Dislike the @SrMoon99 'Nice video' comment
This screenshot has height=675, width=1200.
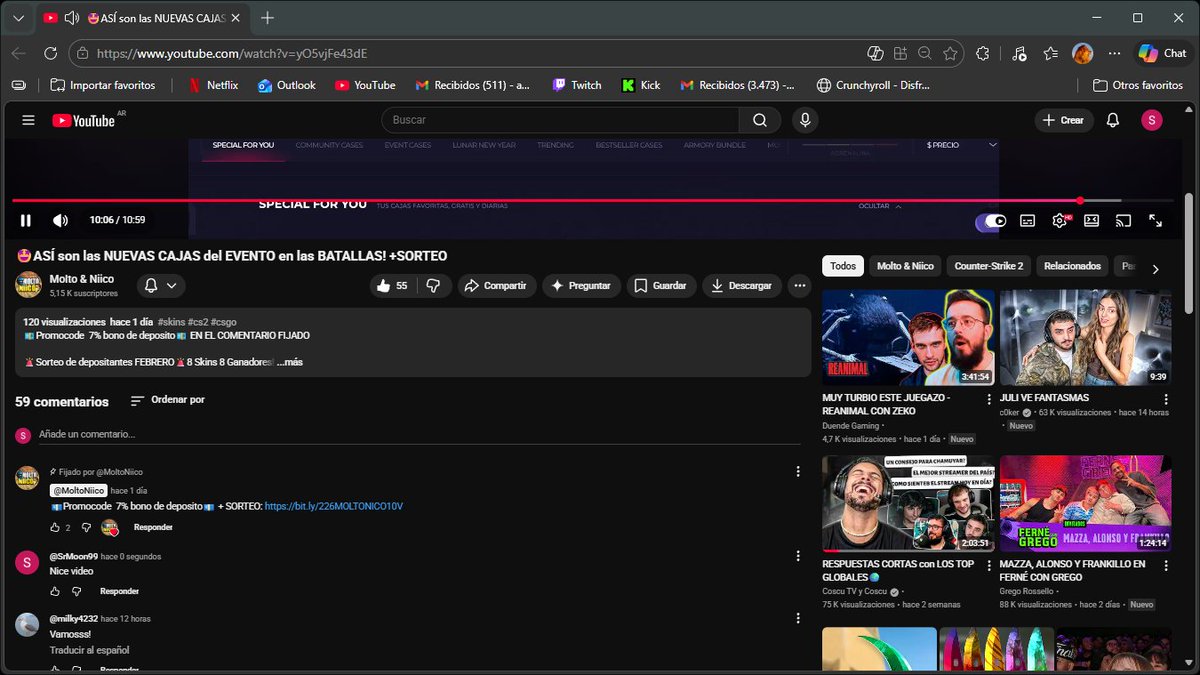point(76,591)
